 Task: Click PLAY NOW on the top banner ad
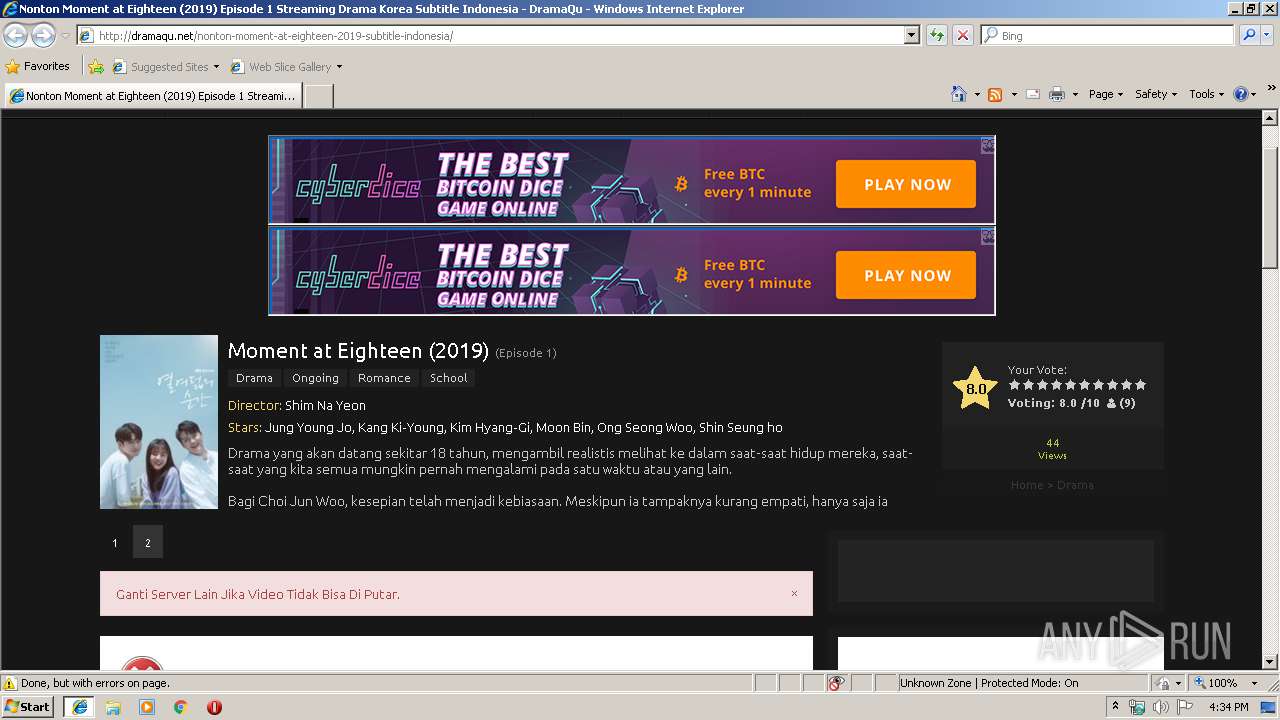click(x=906, y=184)
